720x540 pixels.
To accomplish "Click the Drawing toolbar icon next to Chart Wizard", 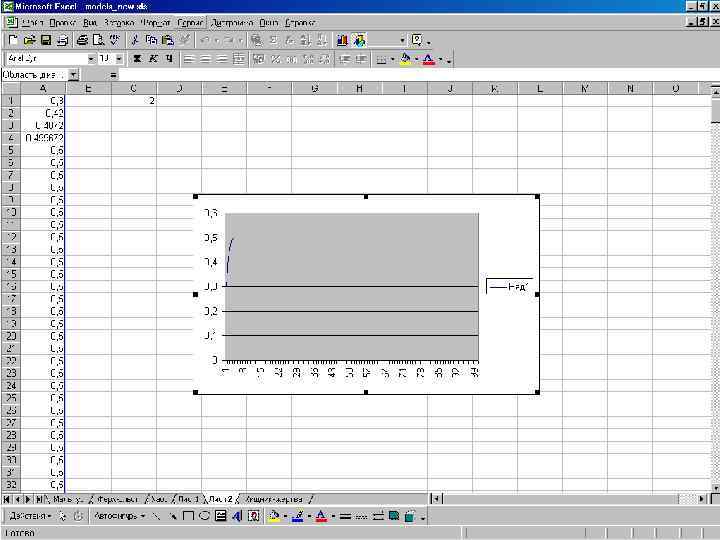I will [359, 40].
